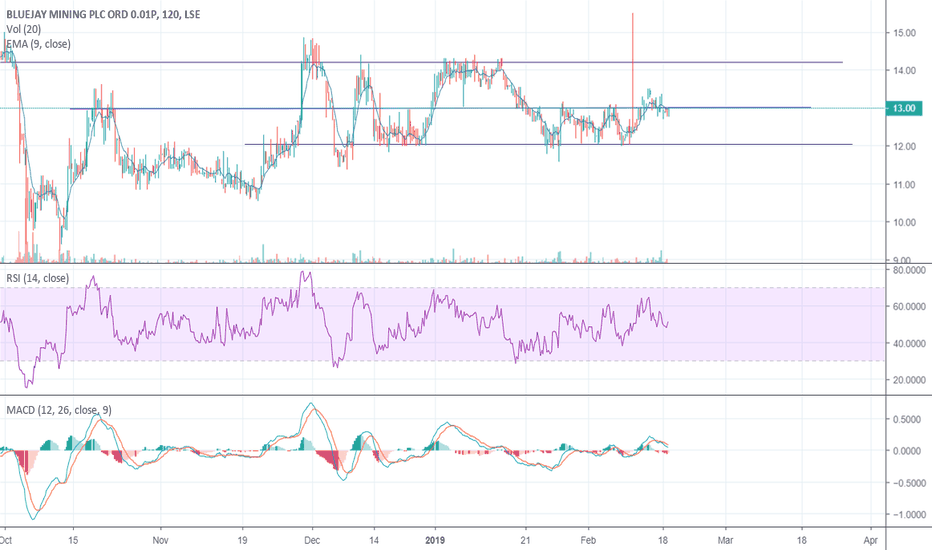Click the 14.00 price axis label

point(904,70)
